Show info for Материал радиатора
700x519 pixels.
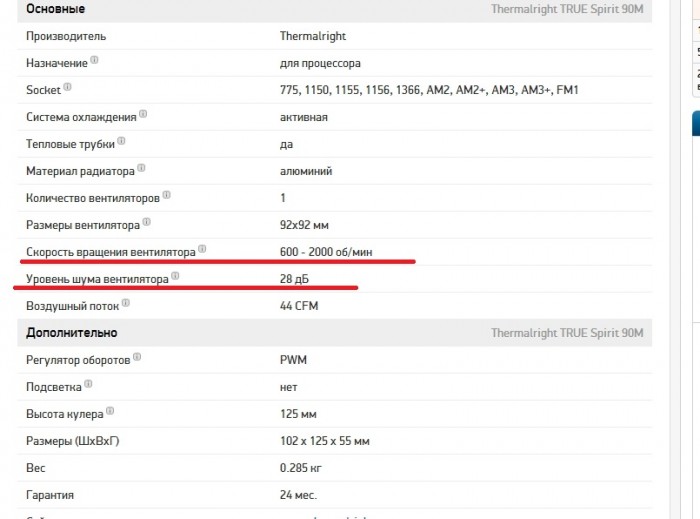141,168
